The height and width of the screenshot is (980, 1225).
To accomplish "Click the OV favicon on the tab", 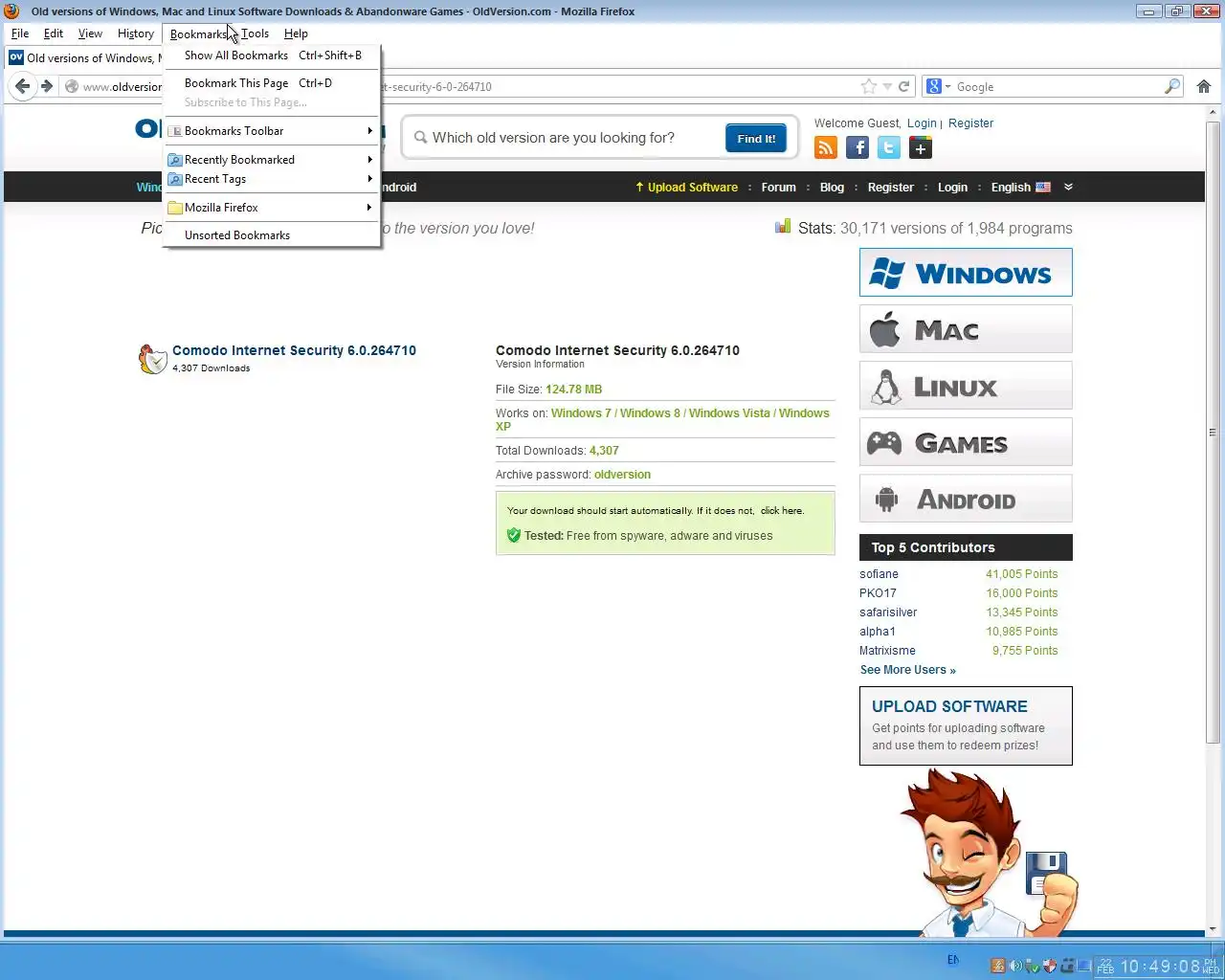I will pos(16,57).
